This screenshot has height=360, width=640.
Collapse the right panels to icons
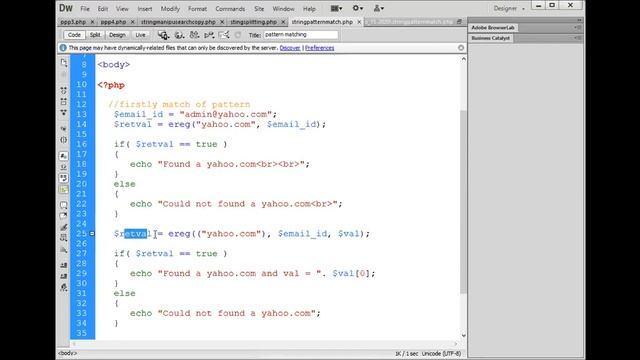[x=579, y=20]
